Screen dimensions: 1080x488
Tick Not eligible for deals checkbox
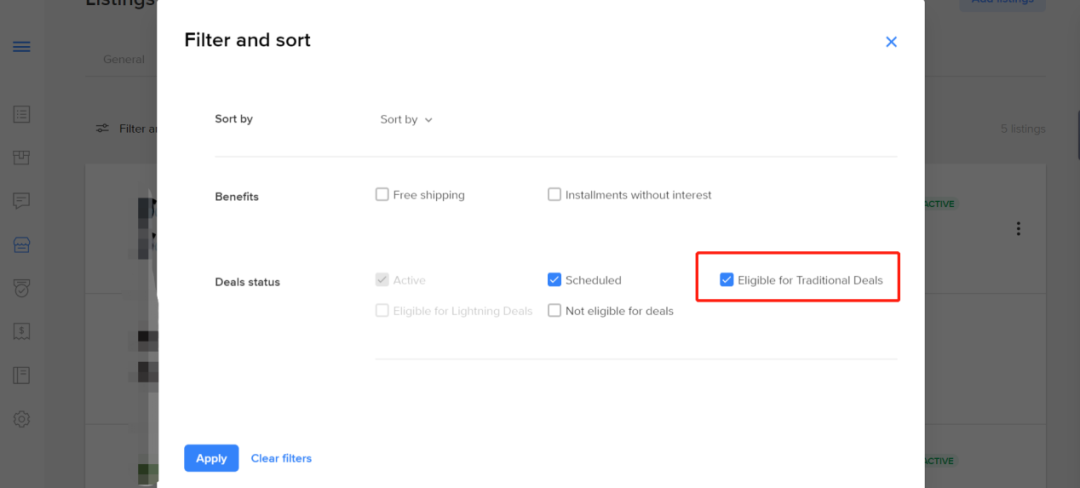click(x=554, y=310)
